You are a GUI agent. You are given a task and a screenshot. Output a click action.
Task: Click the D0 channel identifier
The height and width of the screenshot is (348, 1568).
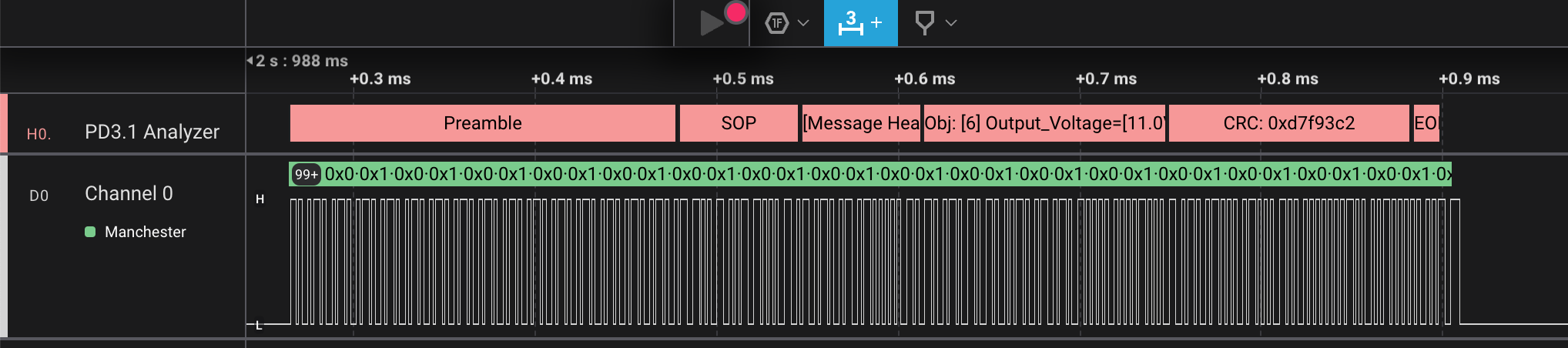click(39, 196)
